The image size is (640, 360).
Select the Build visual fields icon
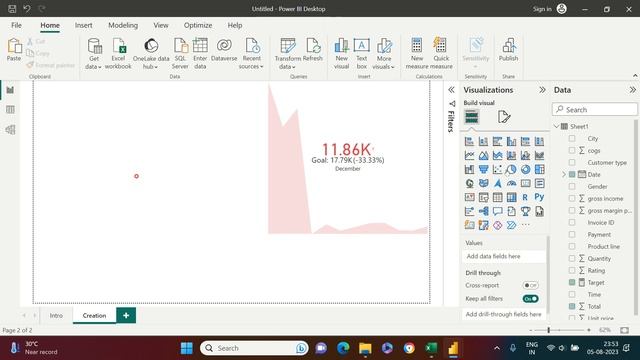click(471, 117)
